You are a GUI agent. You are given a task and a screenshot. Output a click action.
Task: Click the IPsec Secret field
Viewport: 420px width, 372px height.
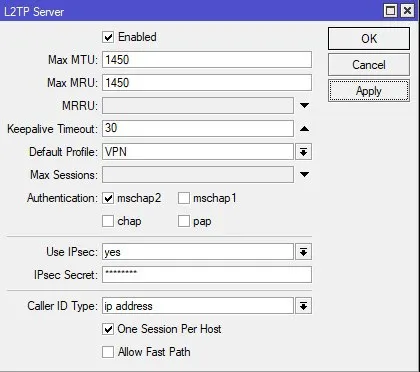click(x=207, y=274)
